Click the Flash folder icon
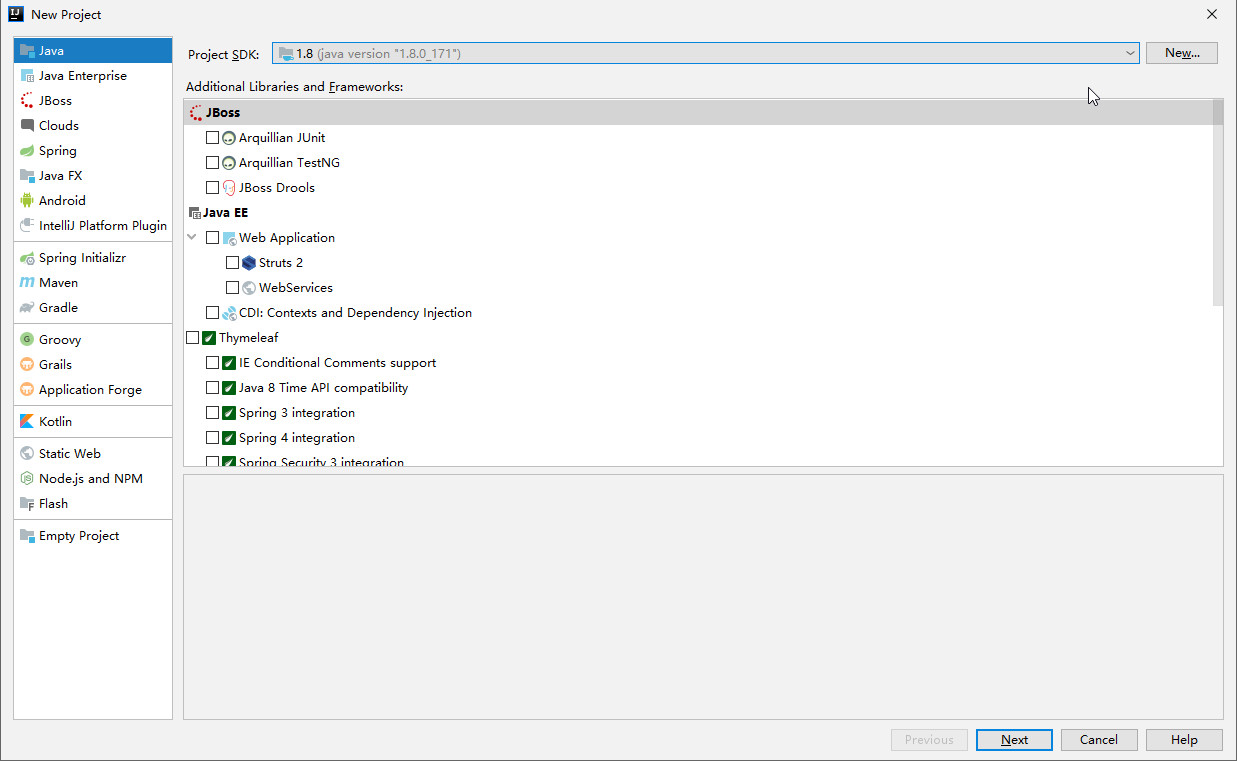 (27, 503)
